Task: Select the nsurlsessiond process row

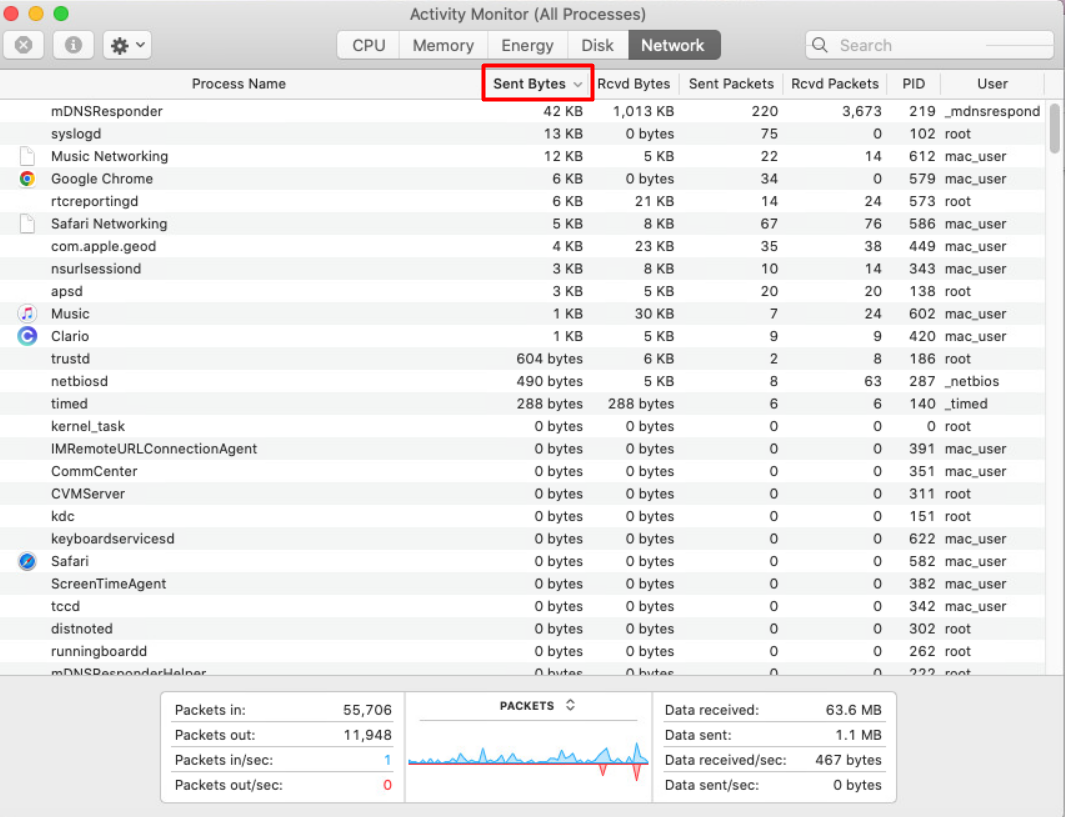Action: coord(522,268)
